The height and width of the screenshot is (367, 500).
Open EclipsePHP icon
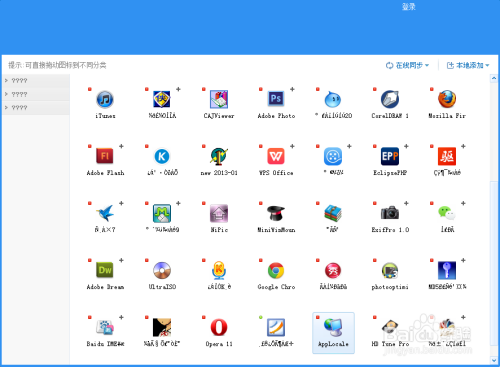click(x=390, y=156)
